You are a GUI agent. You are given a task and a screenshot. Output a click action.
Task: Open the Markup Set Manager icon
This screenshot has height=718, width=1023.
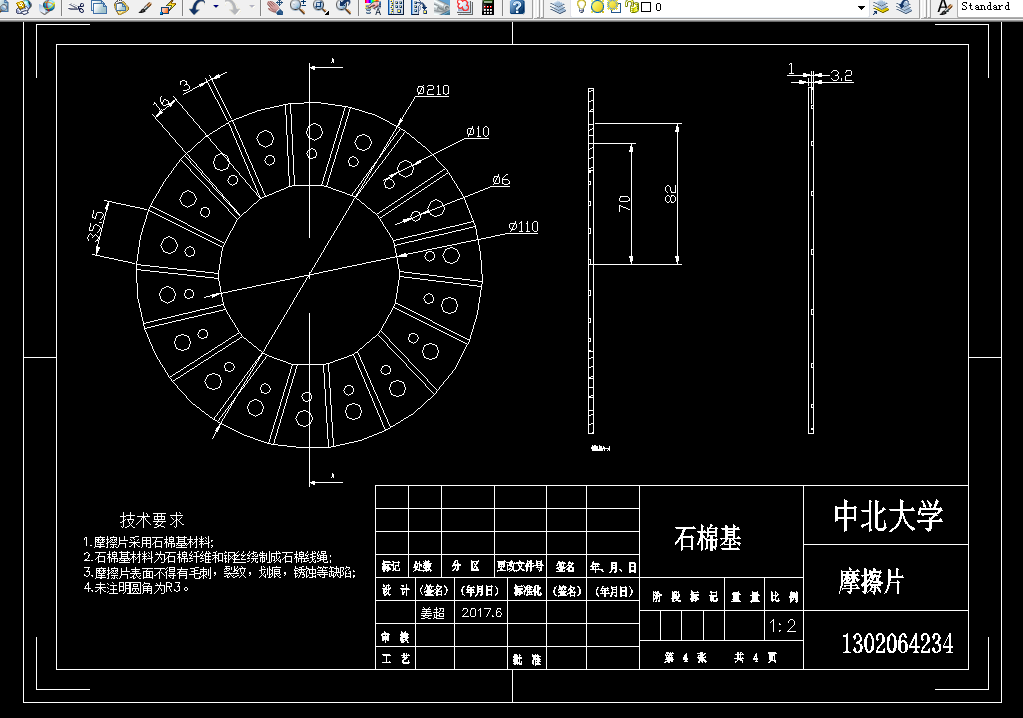tap(465, 7)
